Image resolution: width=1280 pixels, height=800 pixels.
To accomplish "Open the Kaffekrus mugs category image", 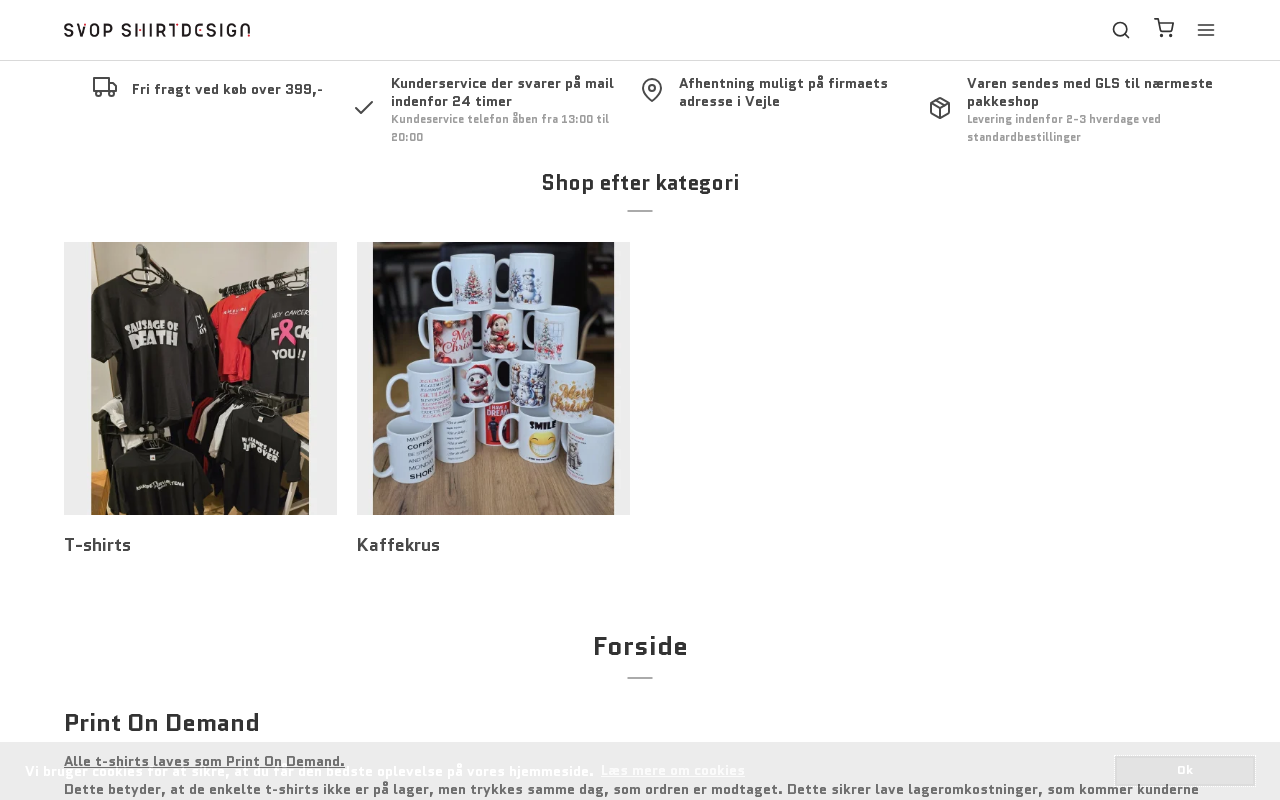I will tap(493, 378).
